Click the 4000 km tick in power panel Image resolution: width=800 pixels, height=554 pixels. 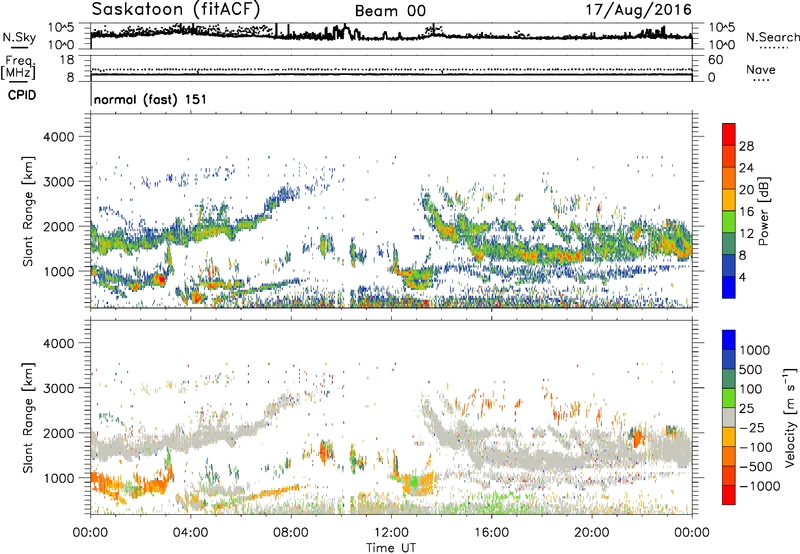[59, 137]
